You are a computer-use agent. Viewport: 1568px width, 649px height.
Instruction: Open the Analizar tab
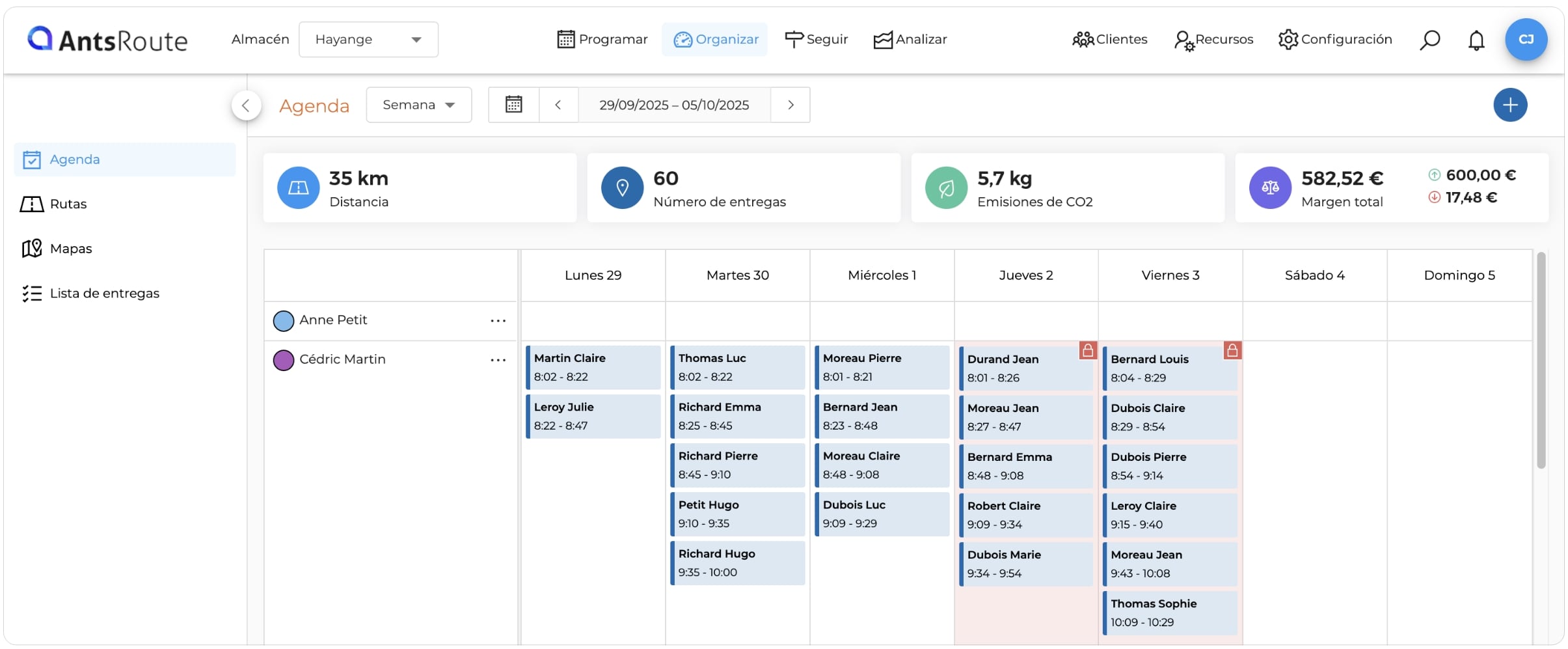click(x=910, y=40)
